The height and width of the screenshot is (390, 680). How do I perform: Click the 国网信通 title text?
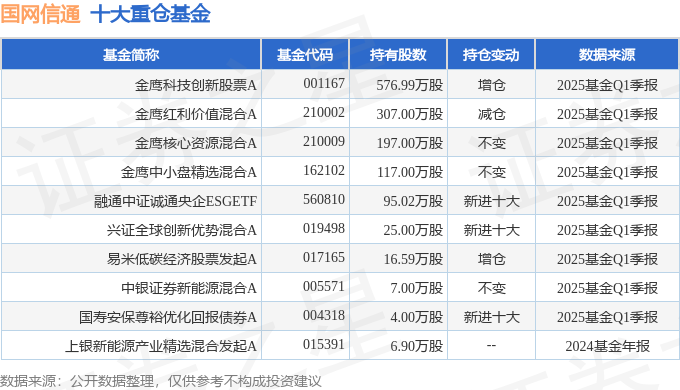(x=40, y=13)
